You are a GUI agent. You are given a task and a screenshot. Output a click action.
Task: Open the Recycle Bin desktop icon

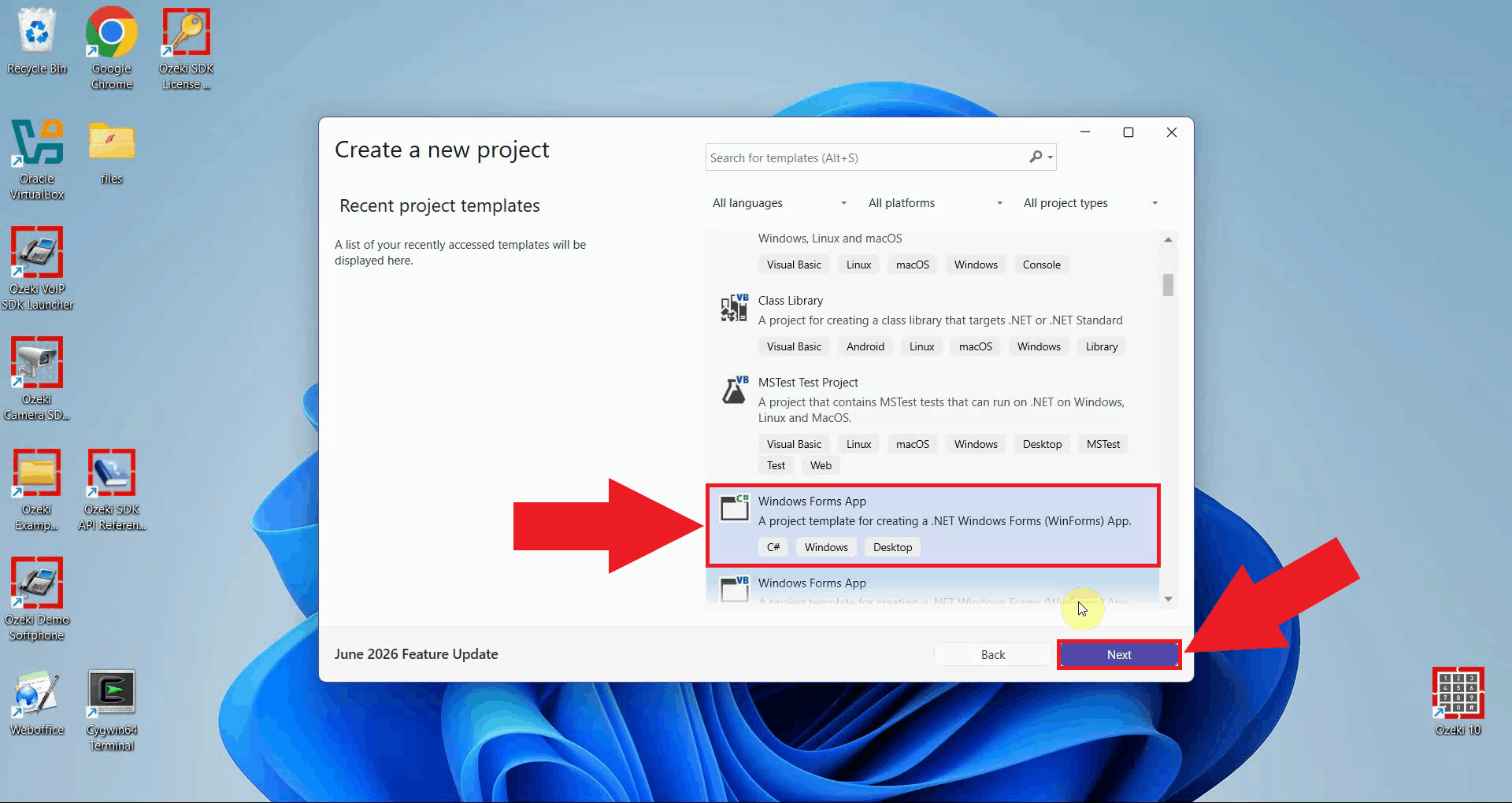37,42
